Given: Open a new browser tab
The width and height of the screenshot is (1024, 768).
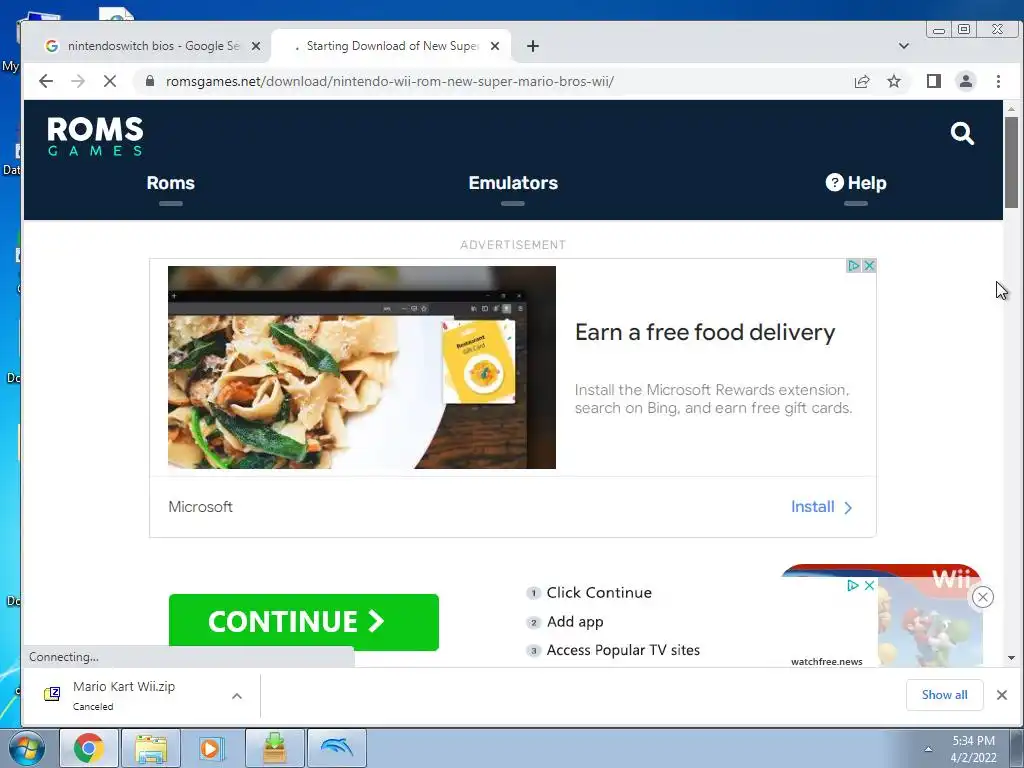Looking at the screenshot, I should coord(533,46).
